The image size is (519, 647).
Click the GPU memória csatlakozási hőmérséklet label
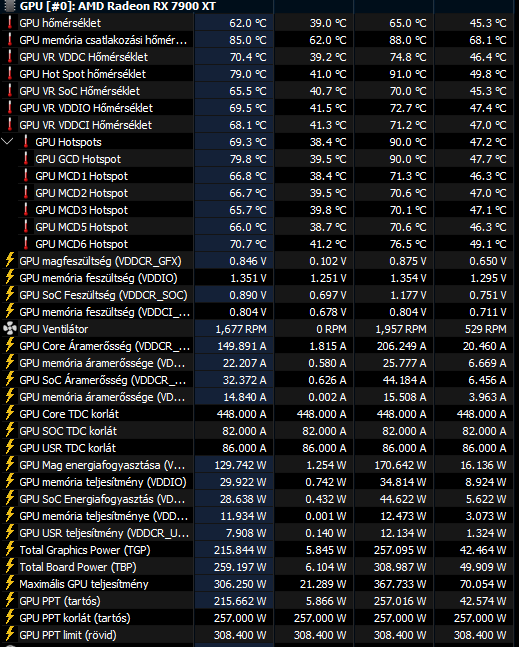point(103,40)
